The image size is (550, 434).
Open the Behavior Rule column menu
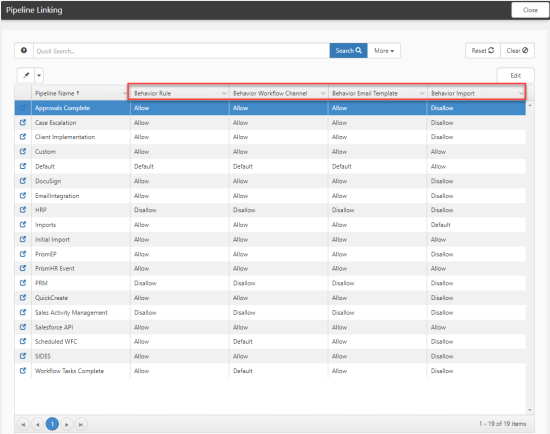click(x=224, y=93)
